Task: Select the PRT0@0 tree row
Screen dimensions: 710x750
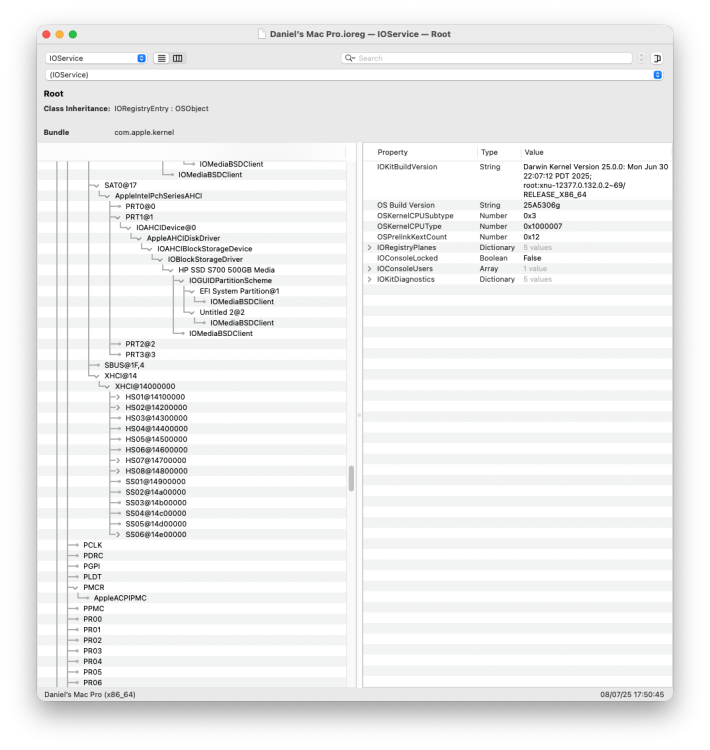Action: (x=192, y=207)
